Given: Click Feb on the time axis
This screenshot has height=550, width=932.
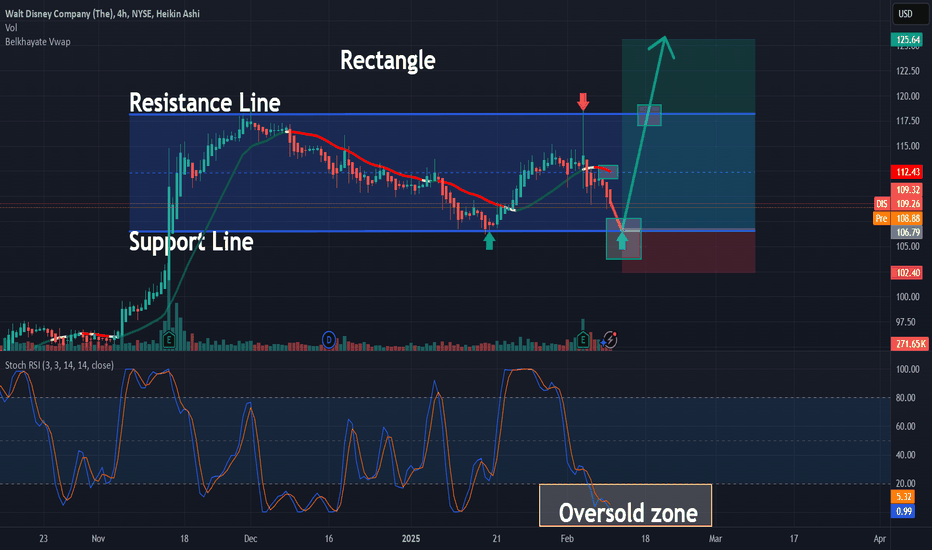Looking at the screenshot, I should coord(567,539).
